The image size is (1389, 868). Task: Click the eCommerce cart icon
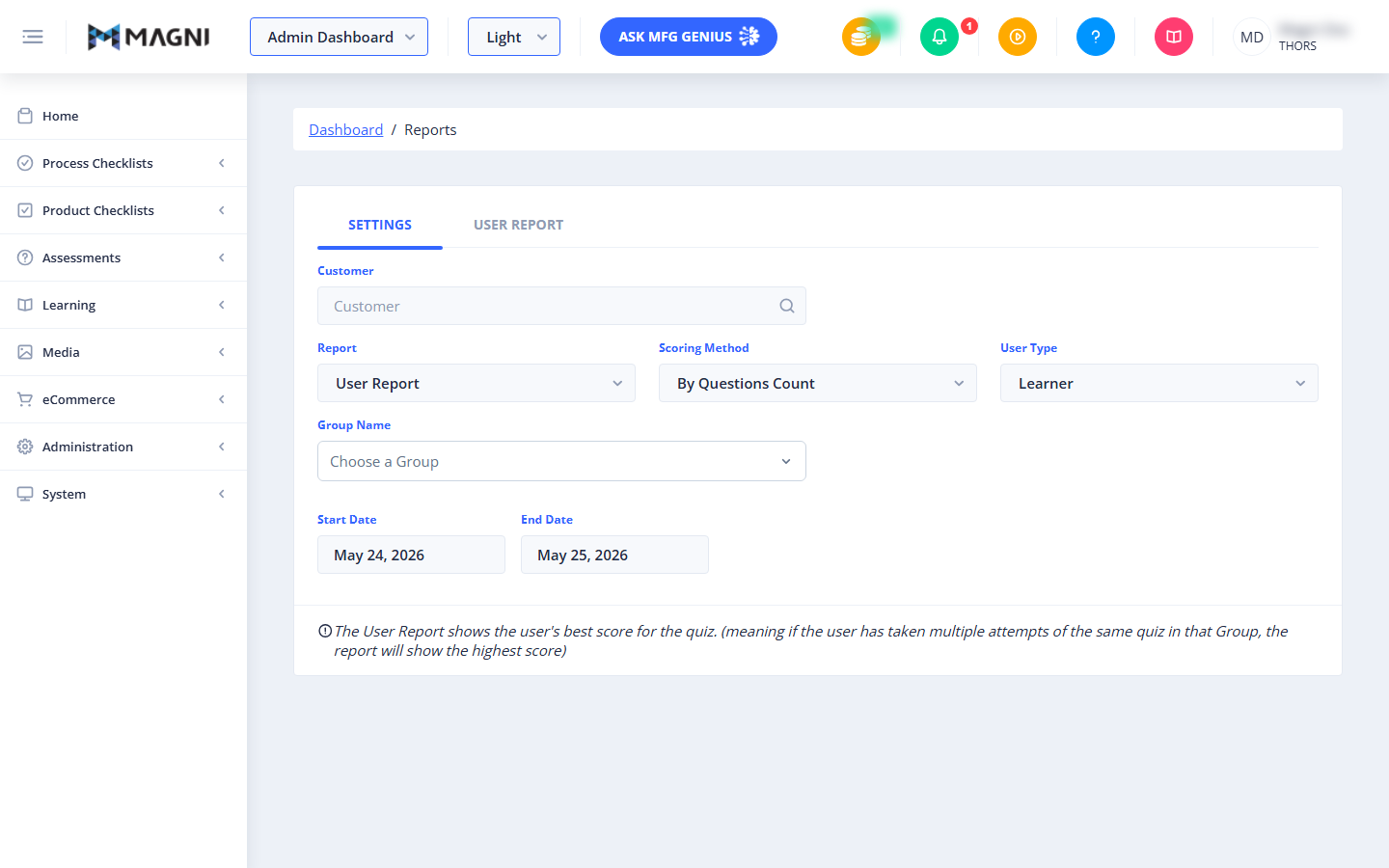tap(25, 399)
